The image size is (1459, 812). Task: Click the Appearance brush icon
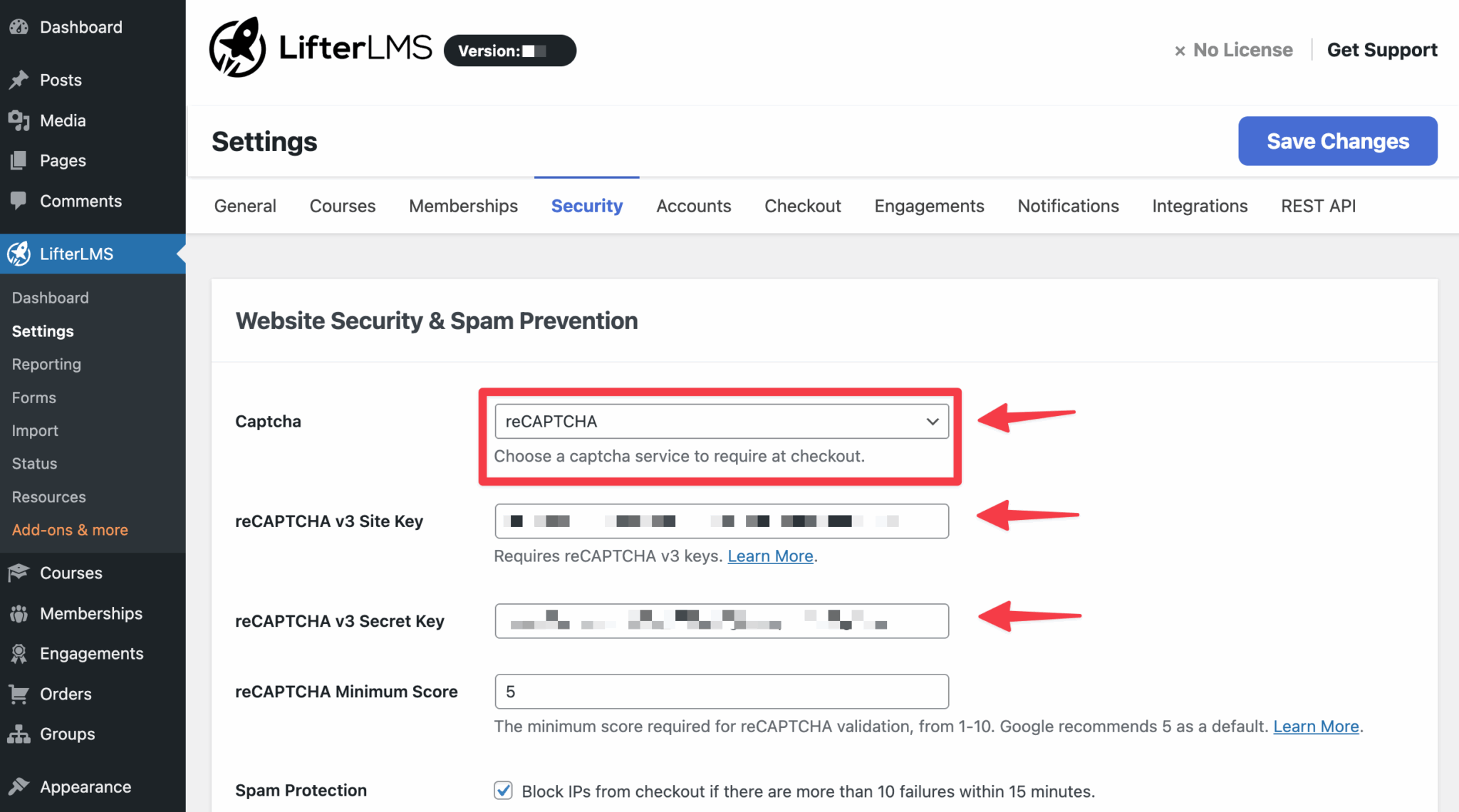point(19,786)
